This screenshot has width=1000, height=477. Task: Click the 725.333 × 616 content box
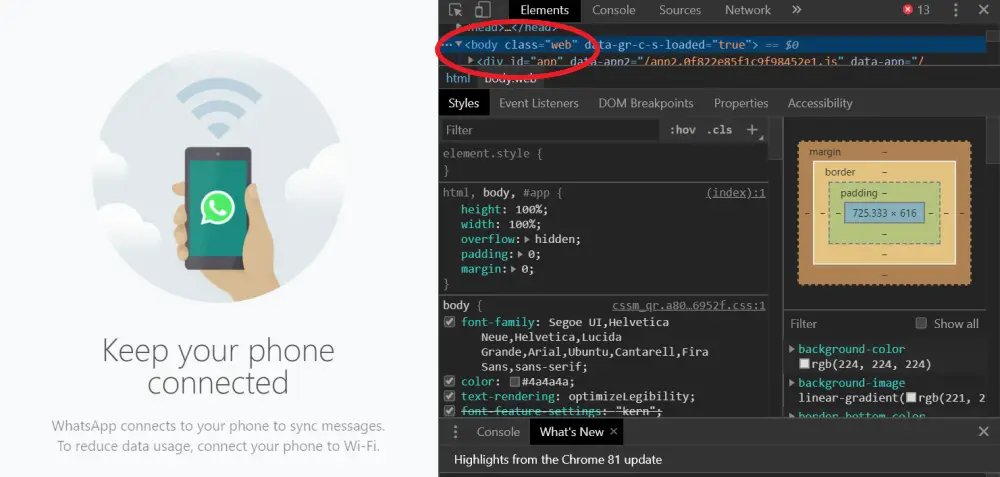tap(885, 213)
